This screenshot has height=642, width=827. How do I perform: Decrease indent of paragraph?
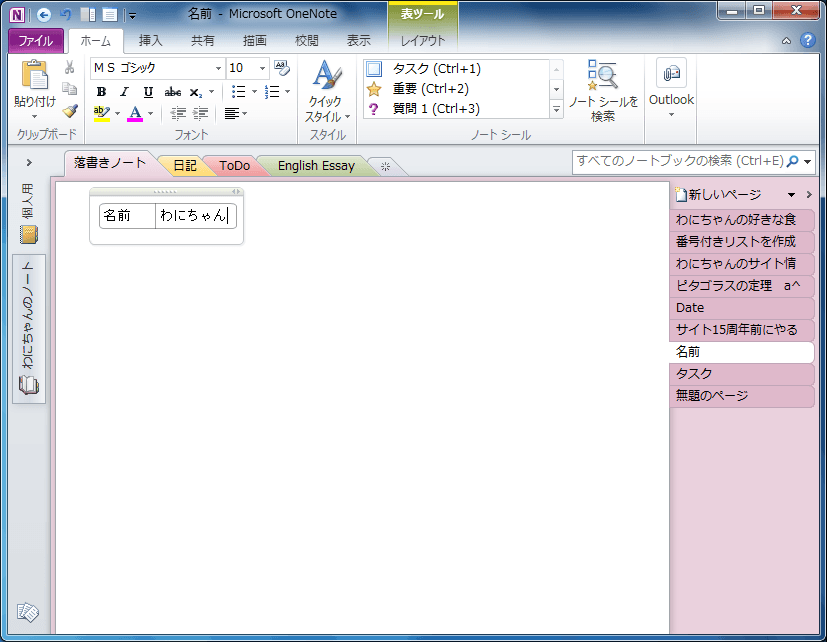pos(178,113)
